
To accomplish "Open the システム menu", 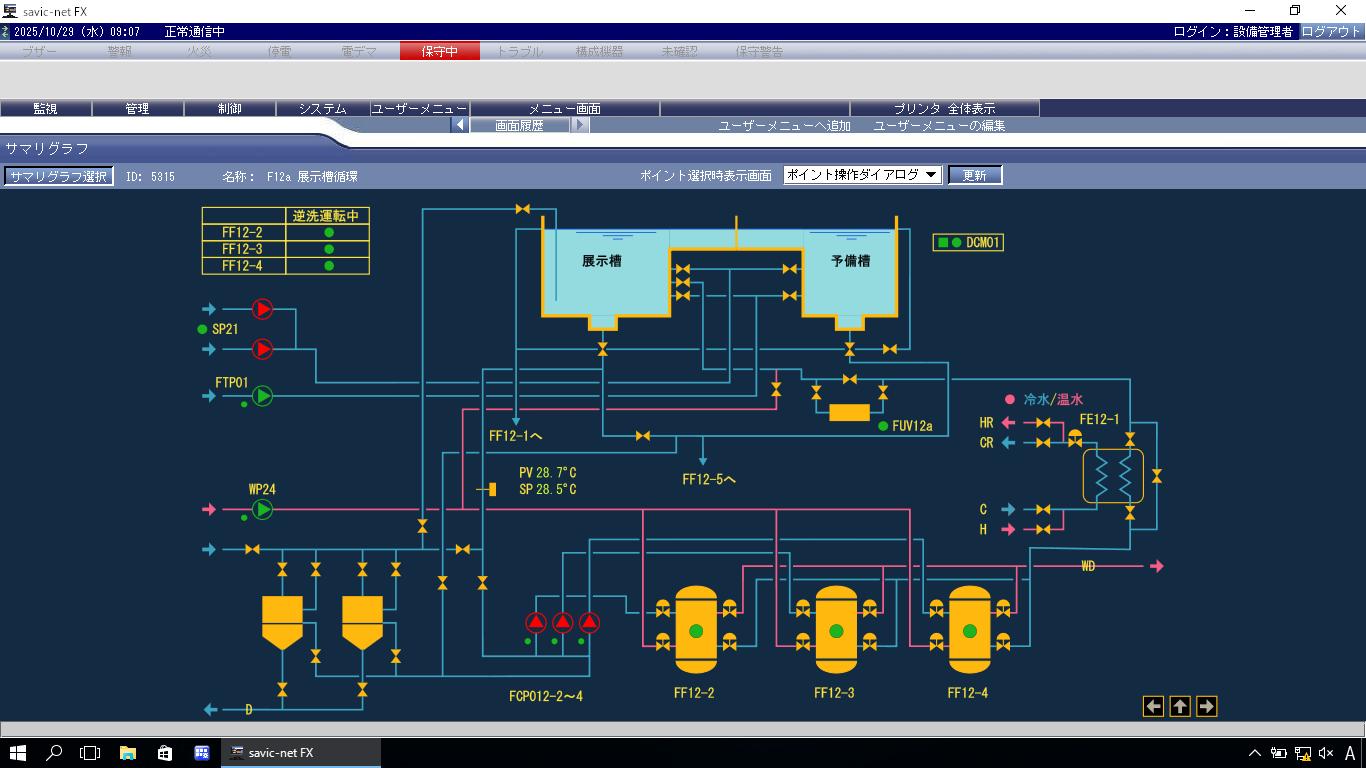I will (x=322, y=109).
